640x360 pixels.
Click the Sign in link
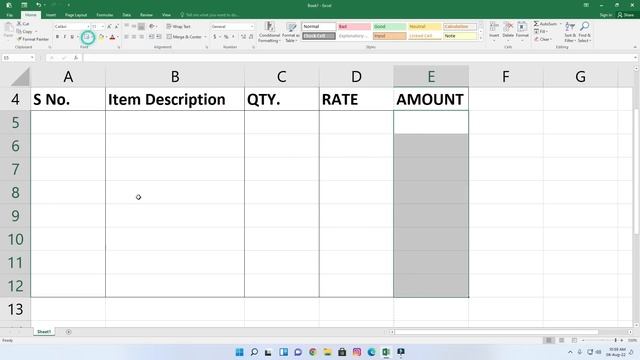[606, 15]
